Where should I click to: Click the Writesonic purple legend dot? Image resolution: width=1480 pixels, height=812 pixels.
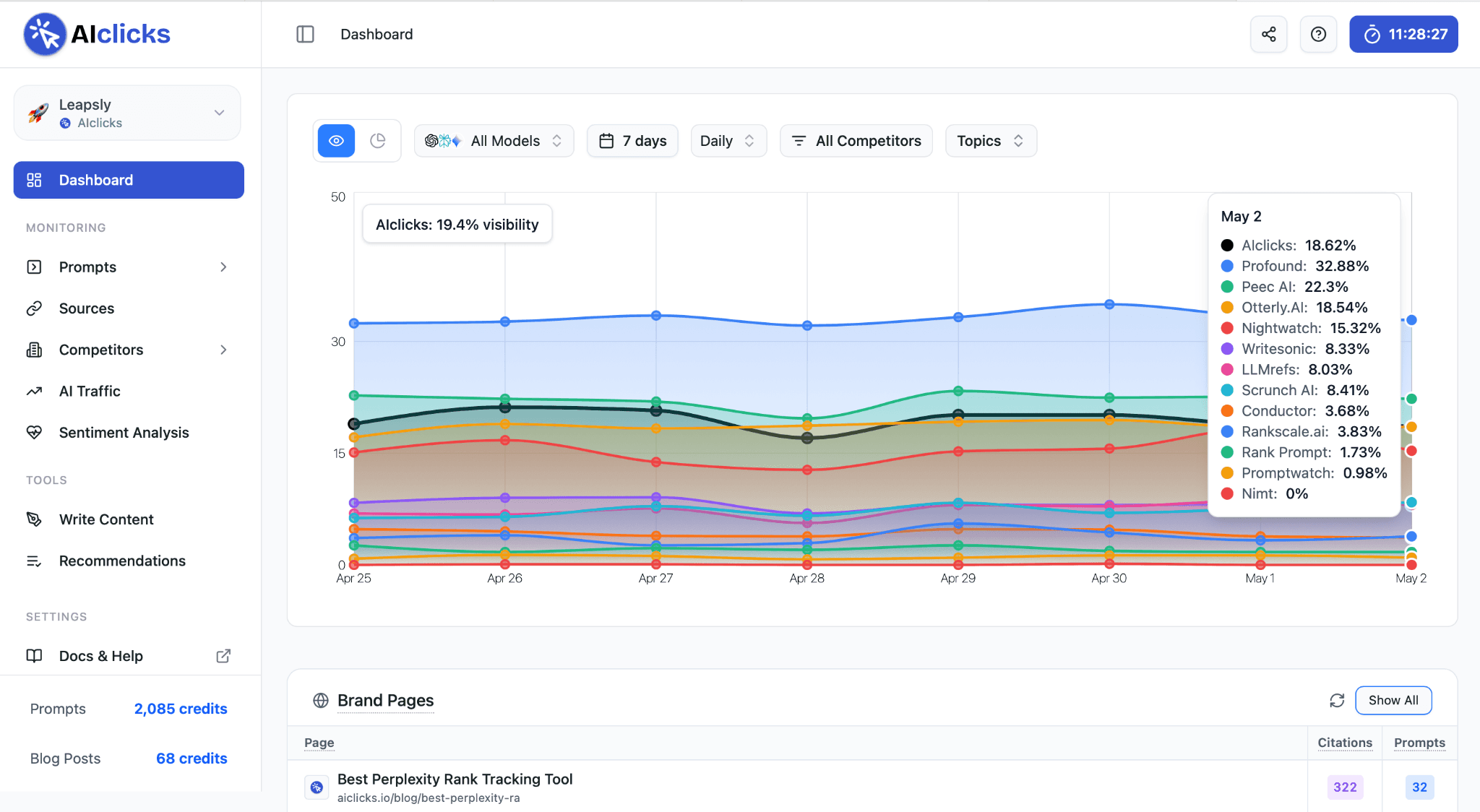pyautogui.click(x=1227, y=349)
